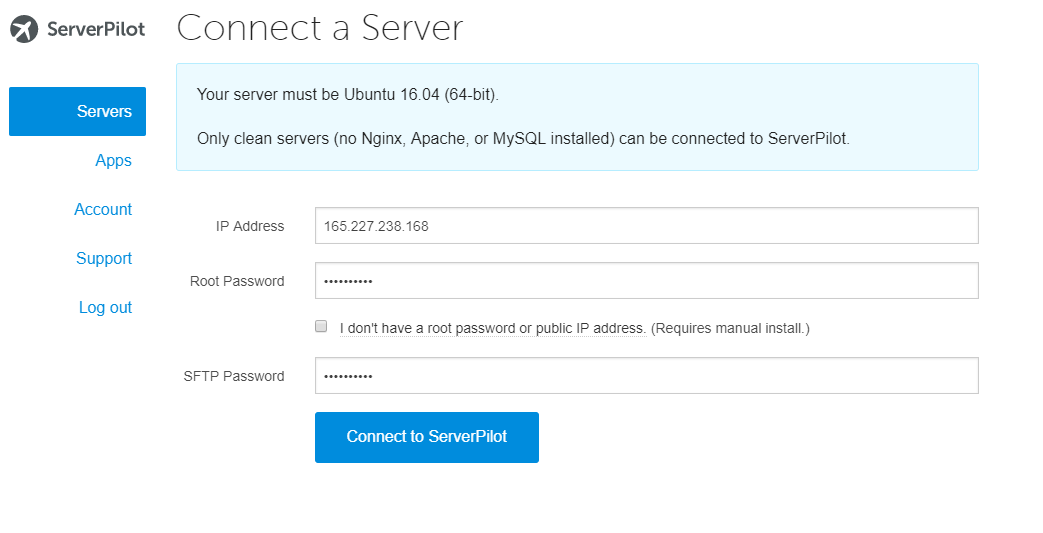Viewport: 1043px width, 533px height.
Task: Click the "I don't have a root password" label
Action: (492, 328)
